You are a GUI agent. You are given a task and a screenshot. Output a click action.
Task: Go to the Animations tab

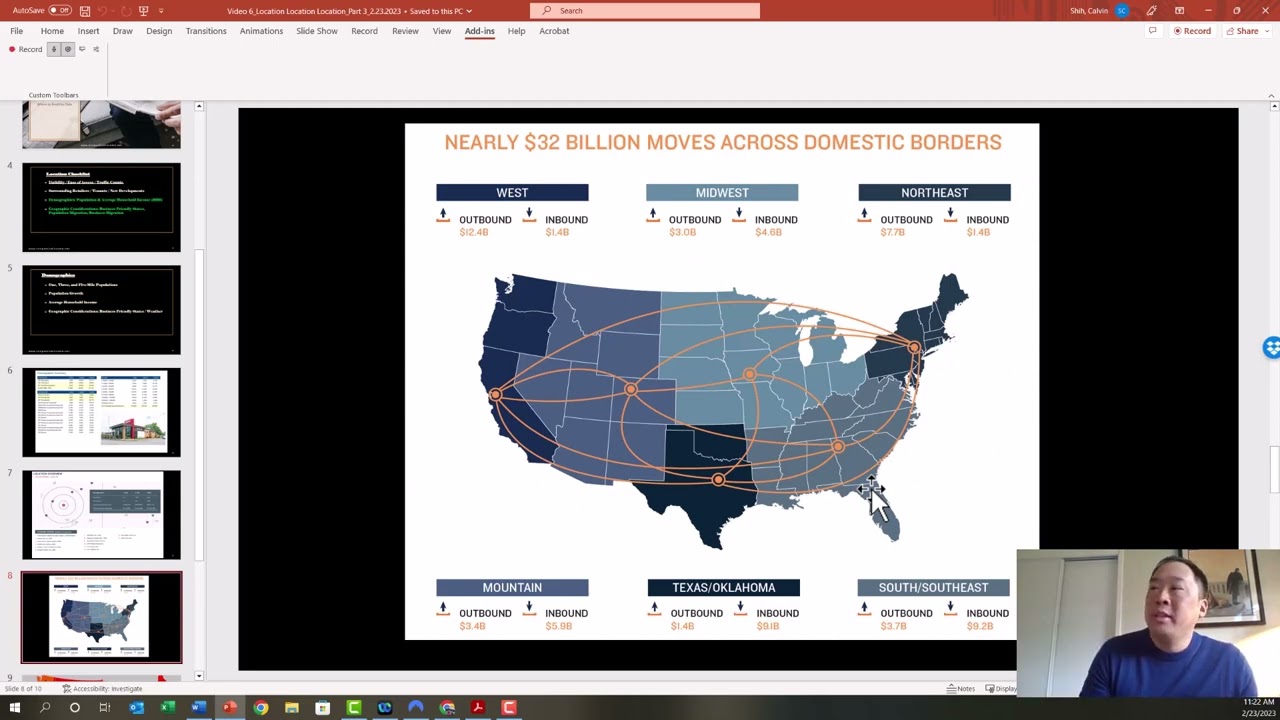tap(261, 31)
